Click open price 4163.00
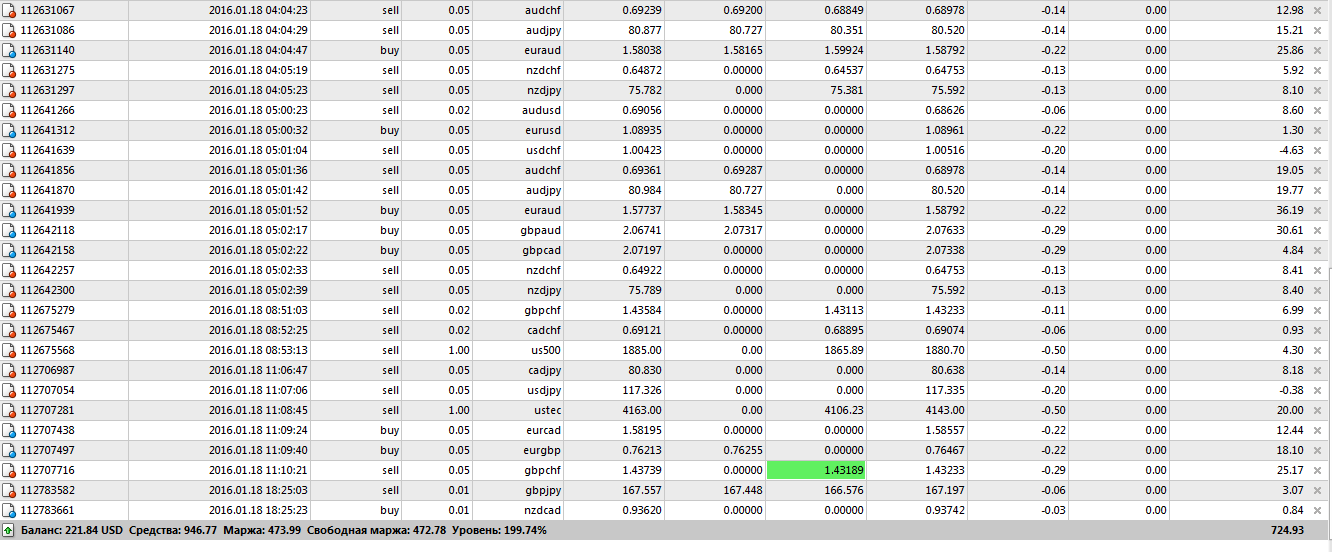This screenshot has height=552, width=1332. coord(642,410)
